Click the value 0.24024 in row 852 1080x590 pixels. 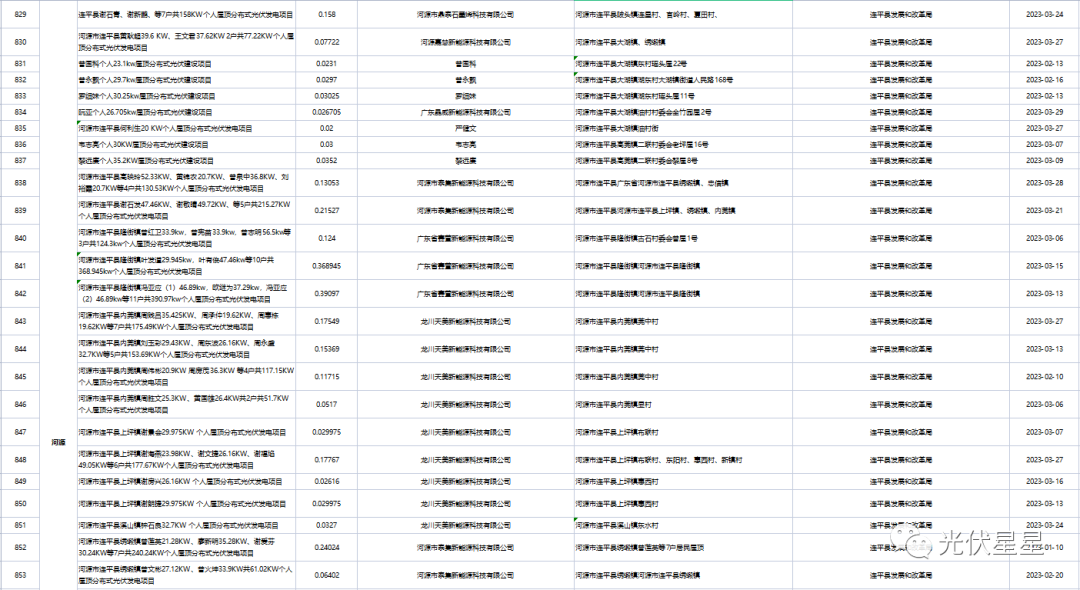tap(327, 548)
